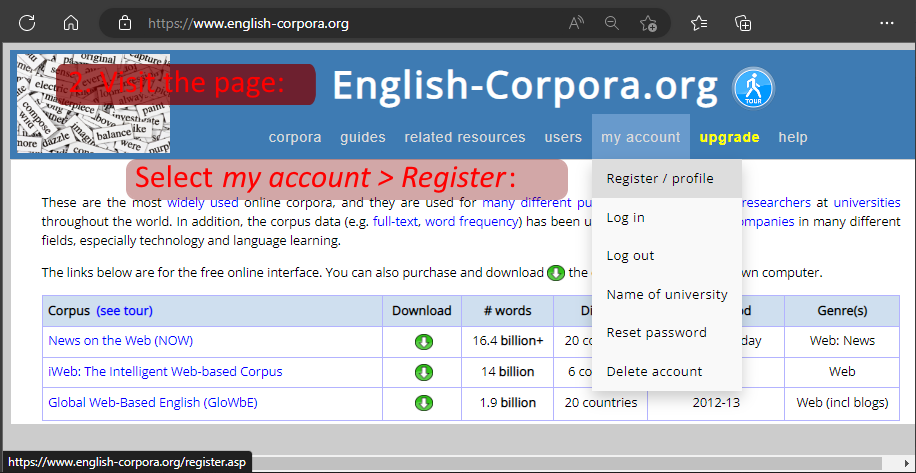This screenshot has width=916, height=473.
Task: Click the blue Tour walking-man icon
Action: pyautogui.click(x=753, y=88)
